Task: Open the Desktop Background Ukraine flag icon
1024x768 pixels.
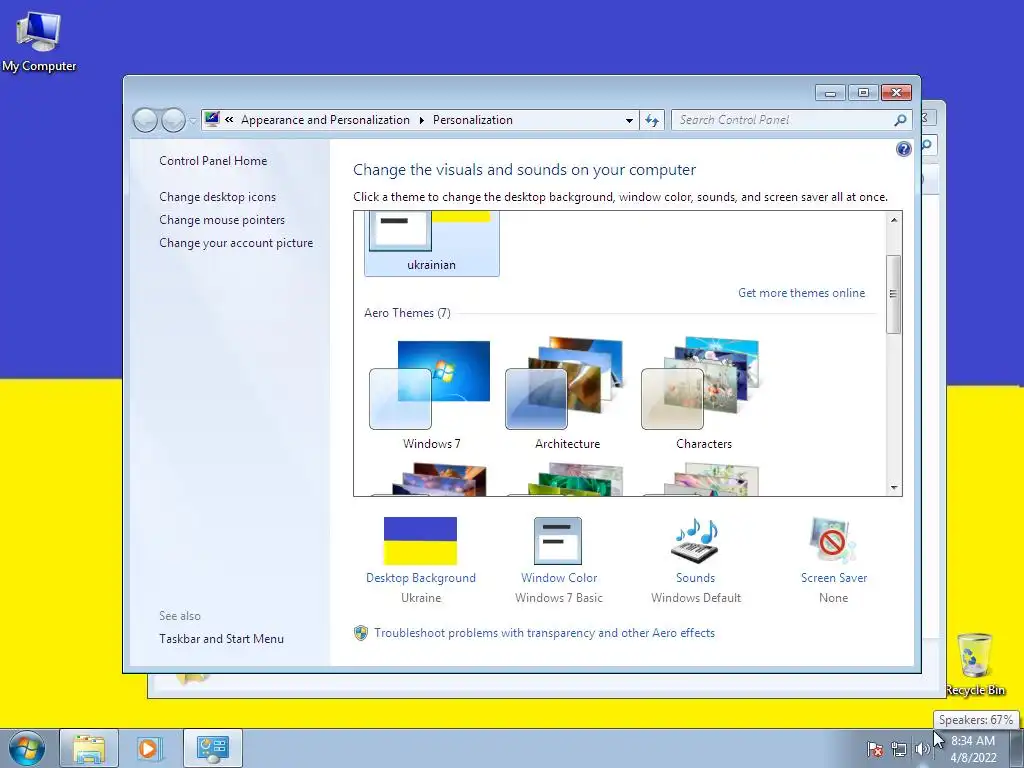Action: (x=420, y=541)
